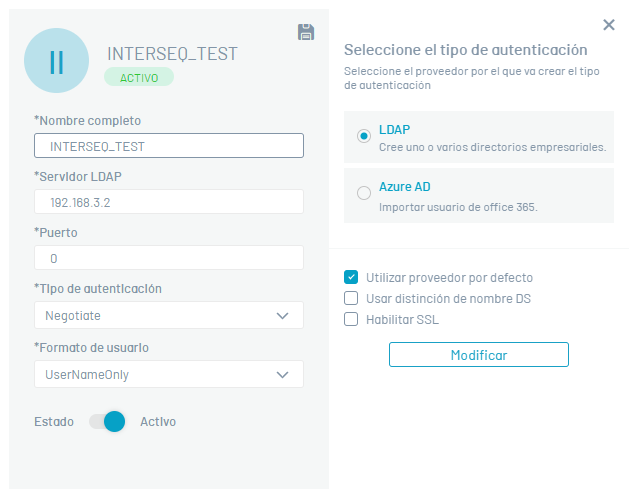Click the Azure AD option title
Image resolution: width=638 pixels, height=497 pixels.
coord(404,186)
